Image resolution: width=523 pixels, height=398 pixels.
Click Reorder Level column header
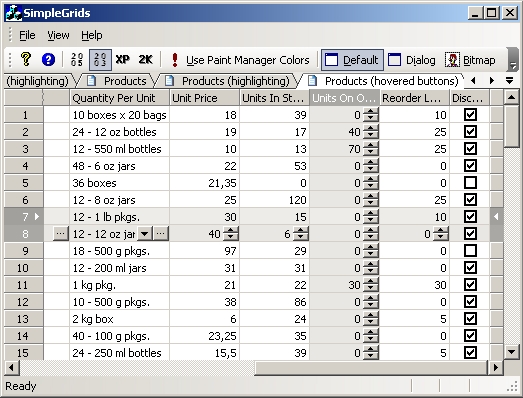414,98
